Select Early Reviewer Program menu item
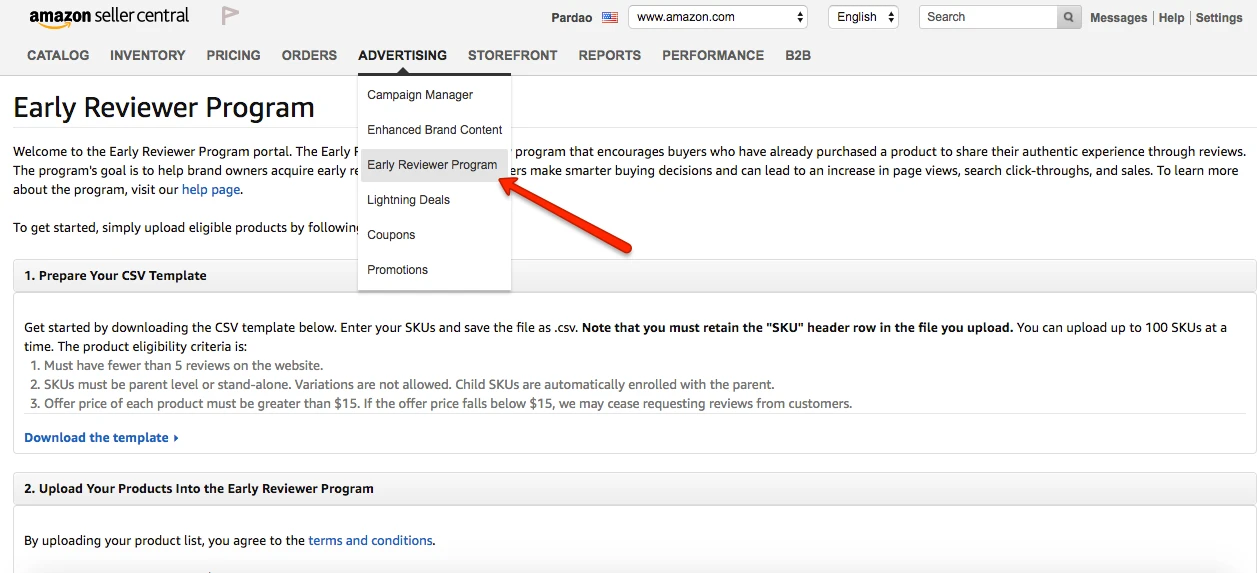The image size is (1257, 573). tap(434, 165)
